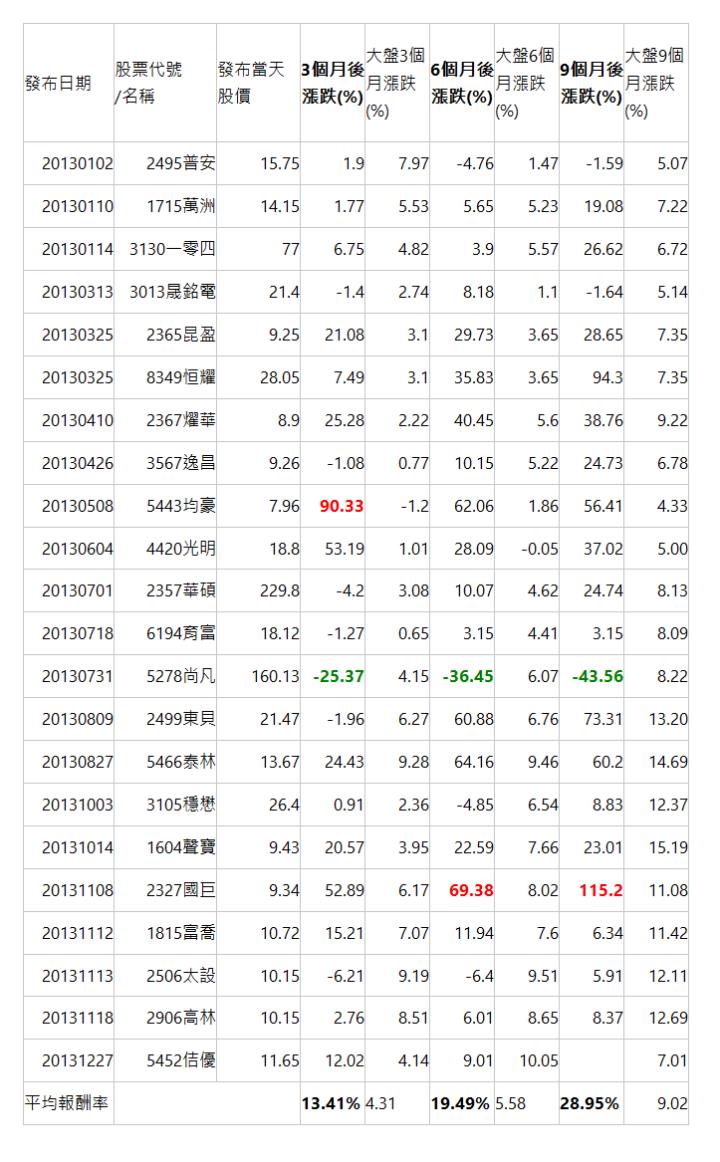
Task: Click the date cell 20130102
Action: 78,164
